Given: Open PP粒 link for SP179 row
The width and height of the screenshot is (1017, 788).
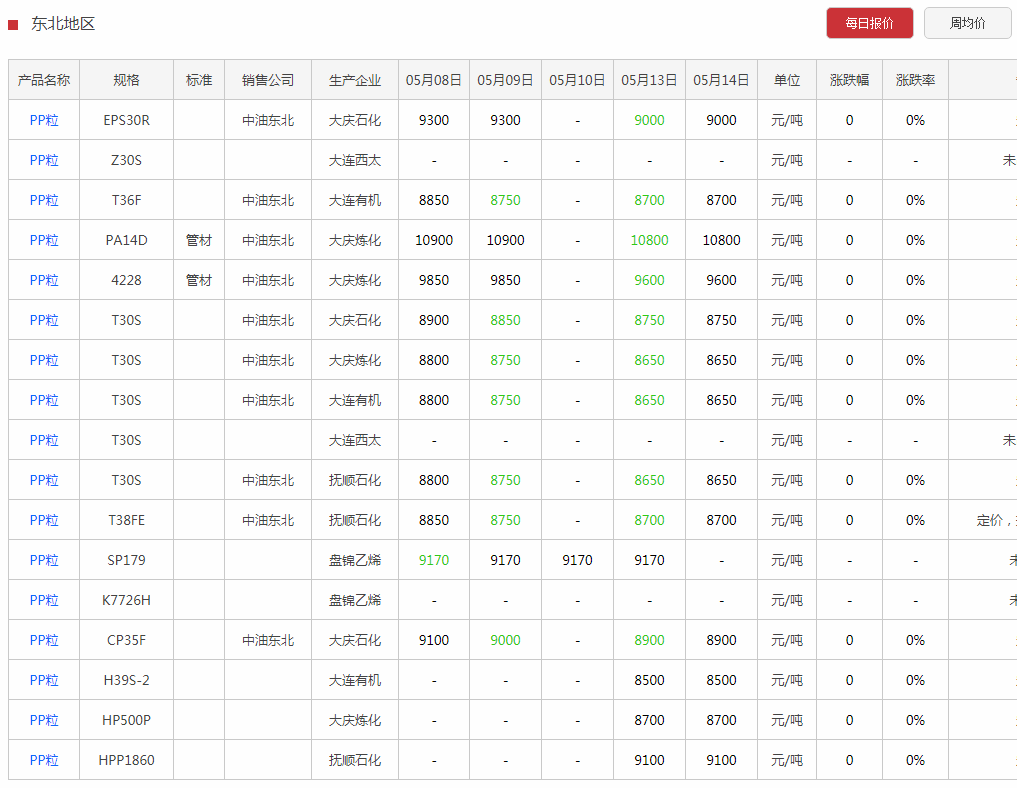Looking at the screenshot, I should click(x=44, y=560).
